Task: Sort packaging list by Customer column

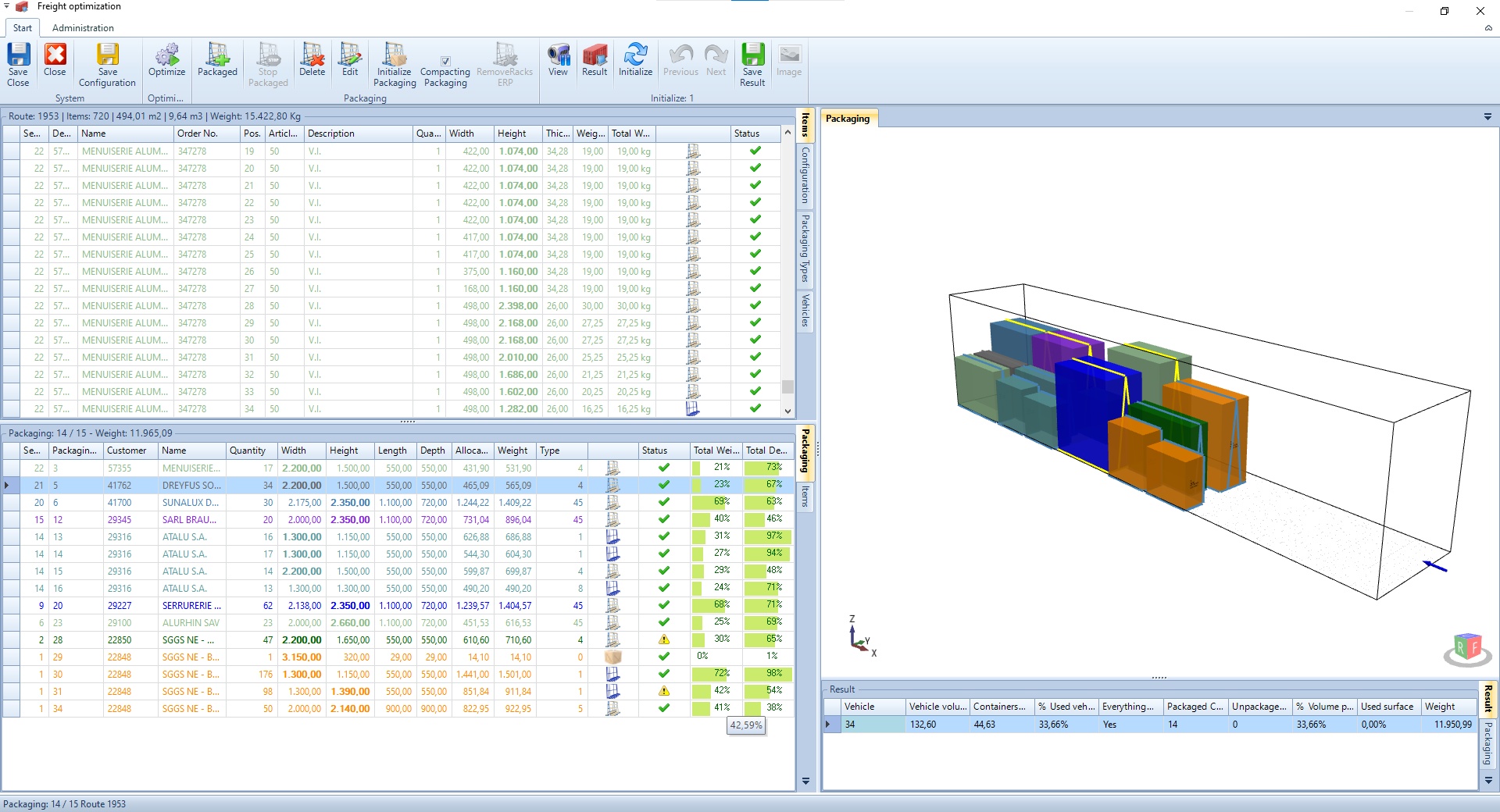Action: [131, 451]
